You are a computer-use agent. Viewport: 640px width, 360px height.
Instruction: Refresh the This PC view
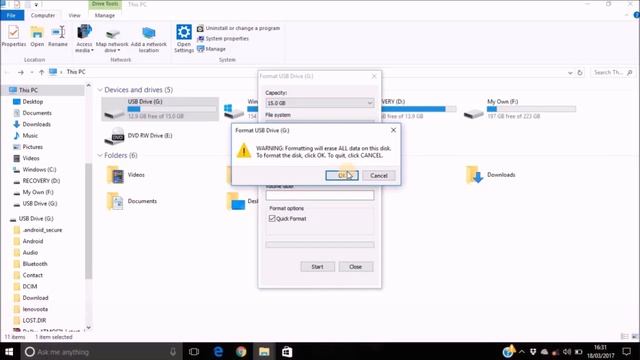click(x=580, y=72)
